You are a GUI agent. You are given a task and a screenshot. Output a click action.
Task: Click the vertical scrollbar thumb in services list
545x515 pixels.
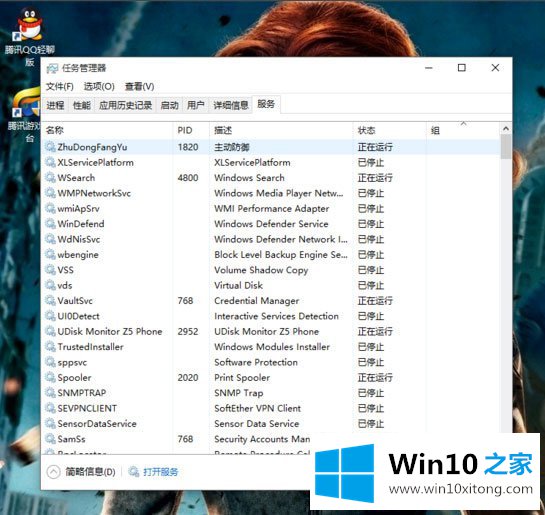506,147
